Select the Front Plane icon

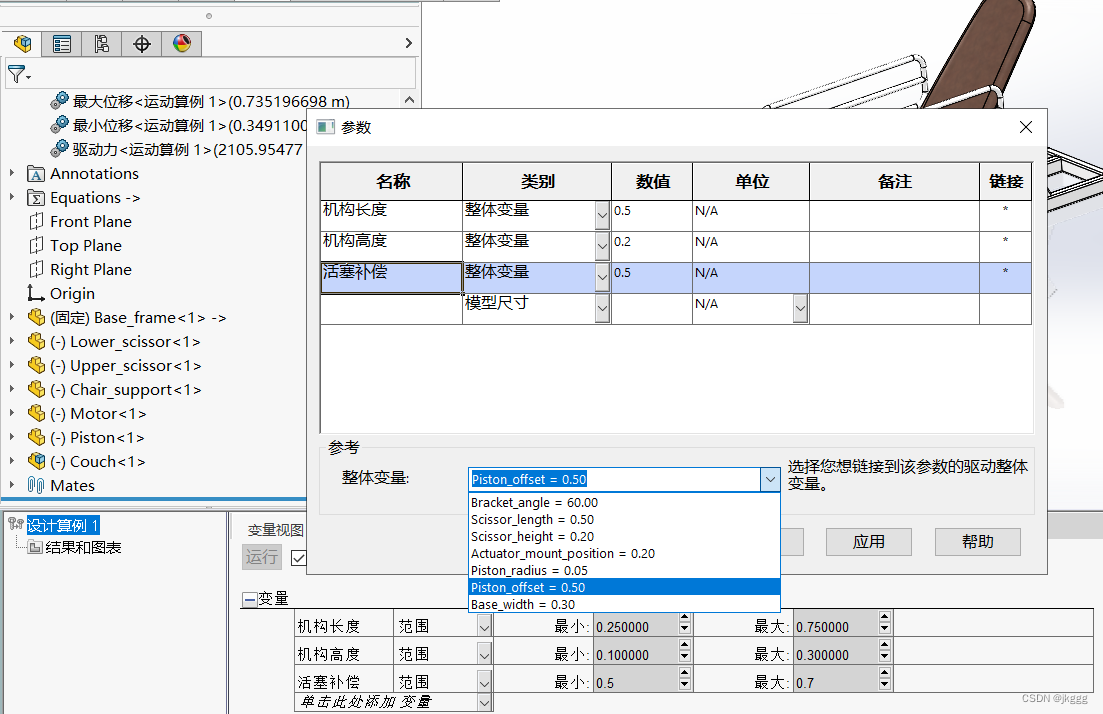pyautogui.click(x=36, y=222)
